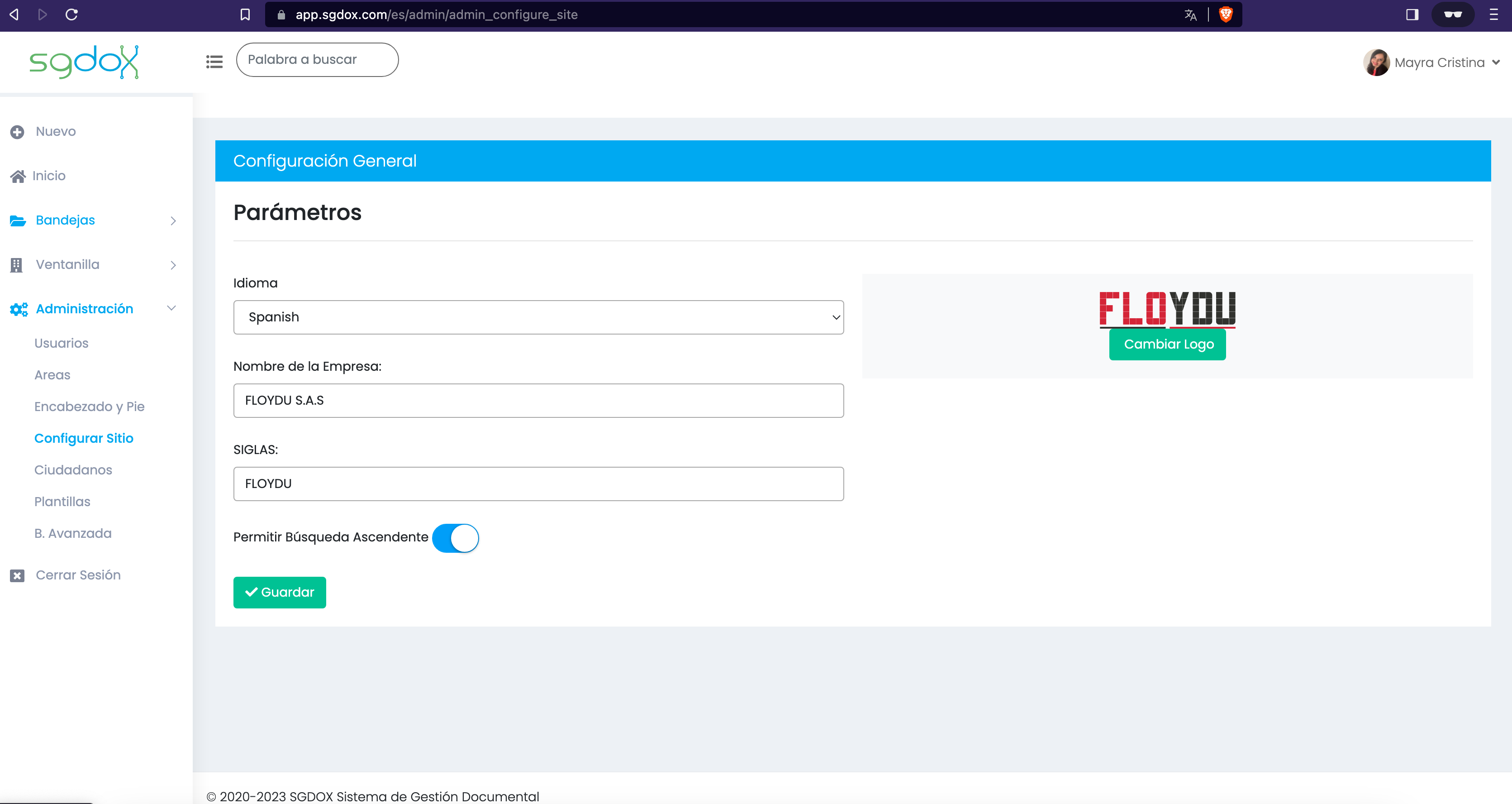Click the hamburger menu list icon
This screenshot has width=1512, height=804.
[214, 62]
